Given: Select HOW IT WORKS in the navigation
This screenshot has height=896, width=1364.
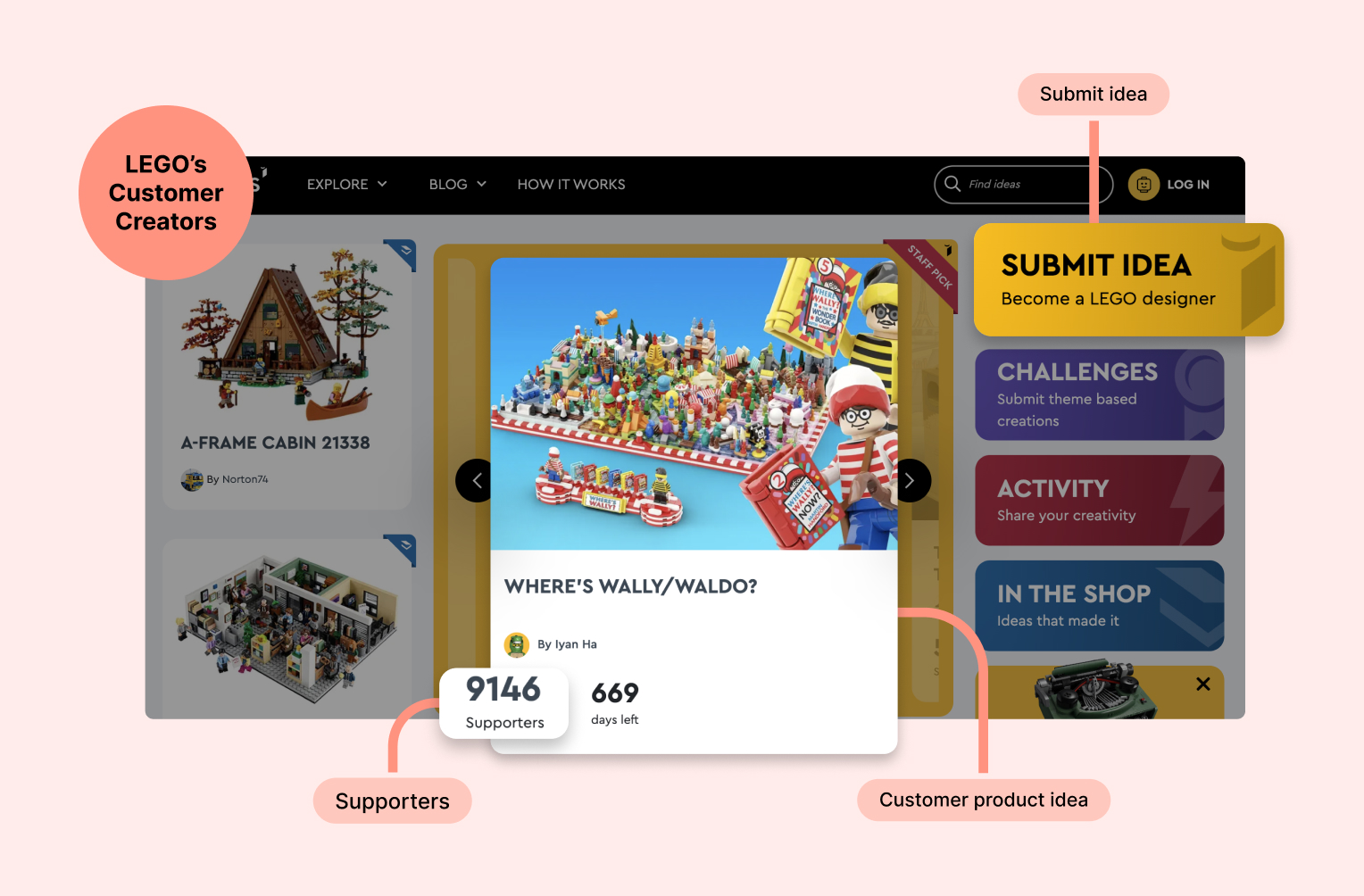Looking at the screenshot, I should tap(571, 184).
